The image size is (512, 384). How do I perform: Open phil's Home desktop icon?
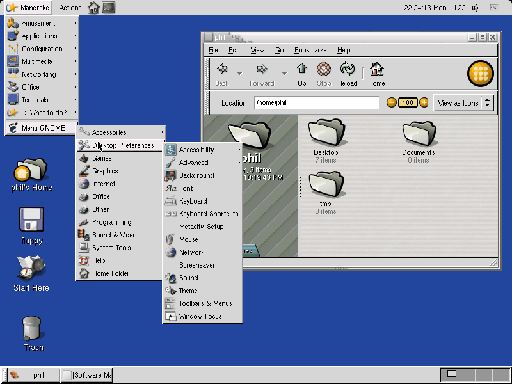(31, 169)
